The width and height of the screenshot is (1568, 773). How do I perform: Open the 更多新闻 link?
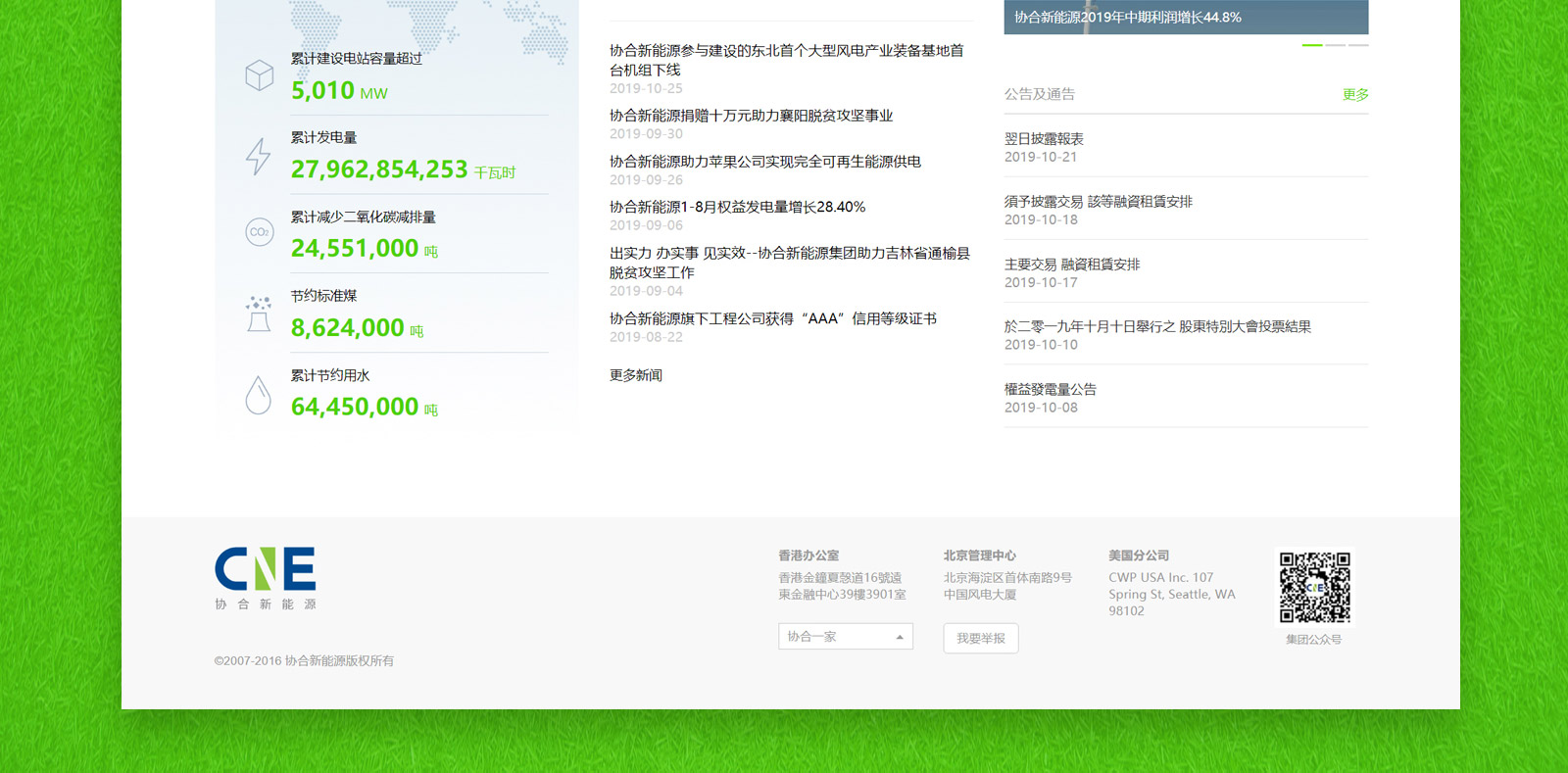coord(636,375)
